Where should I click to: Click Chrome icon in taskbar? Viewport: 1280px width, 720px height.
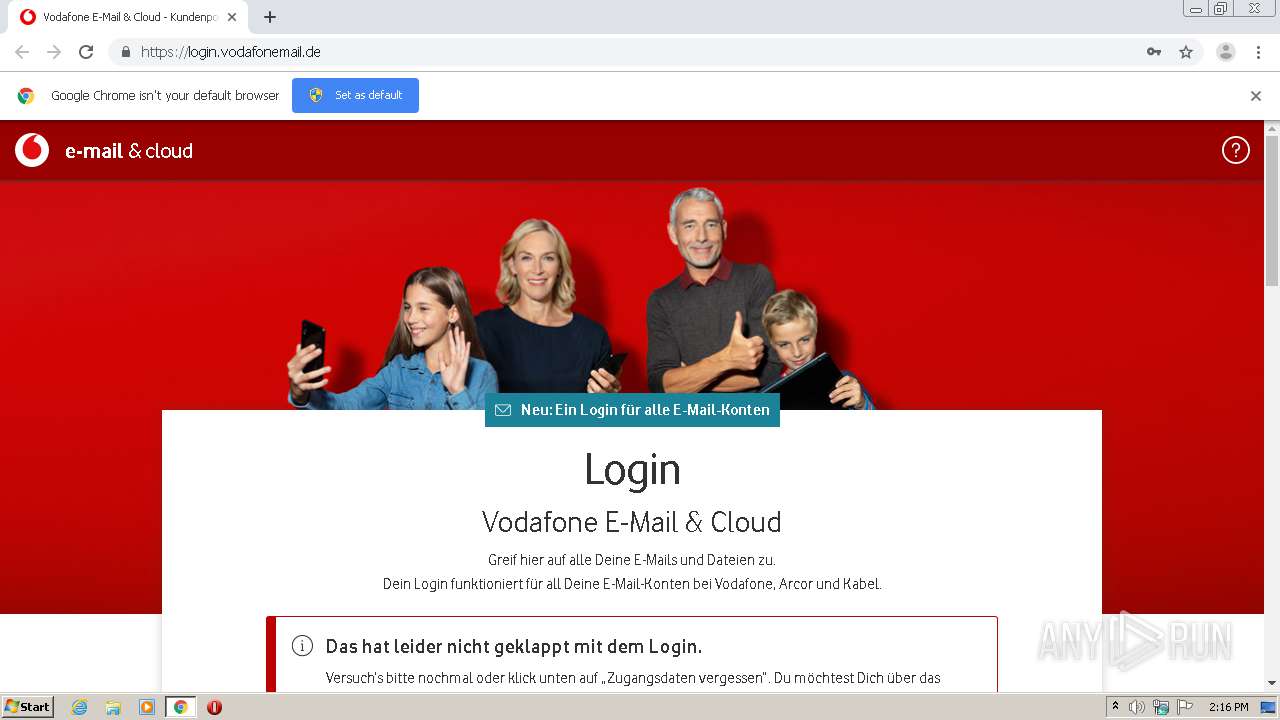[x=180, y=707]
